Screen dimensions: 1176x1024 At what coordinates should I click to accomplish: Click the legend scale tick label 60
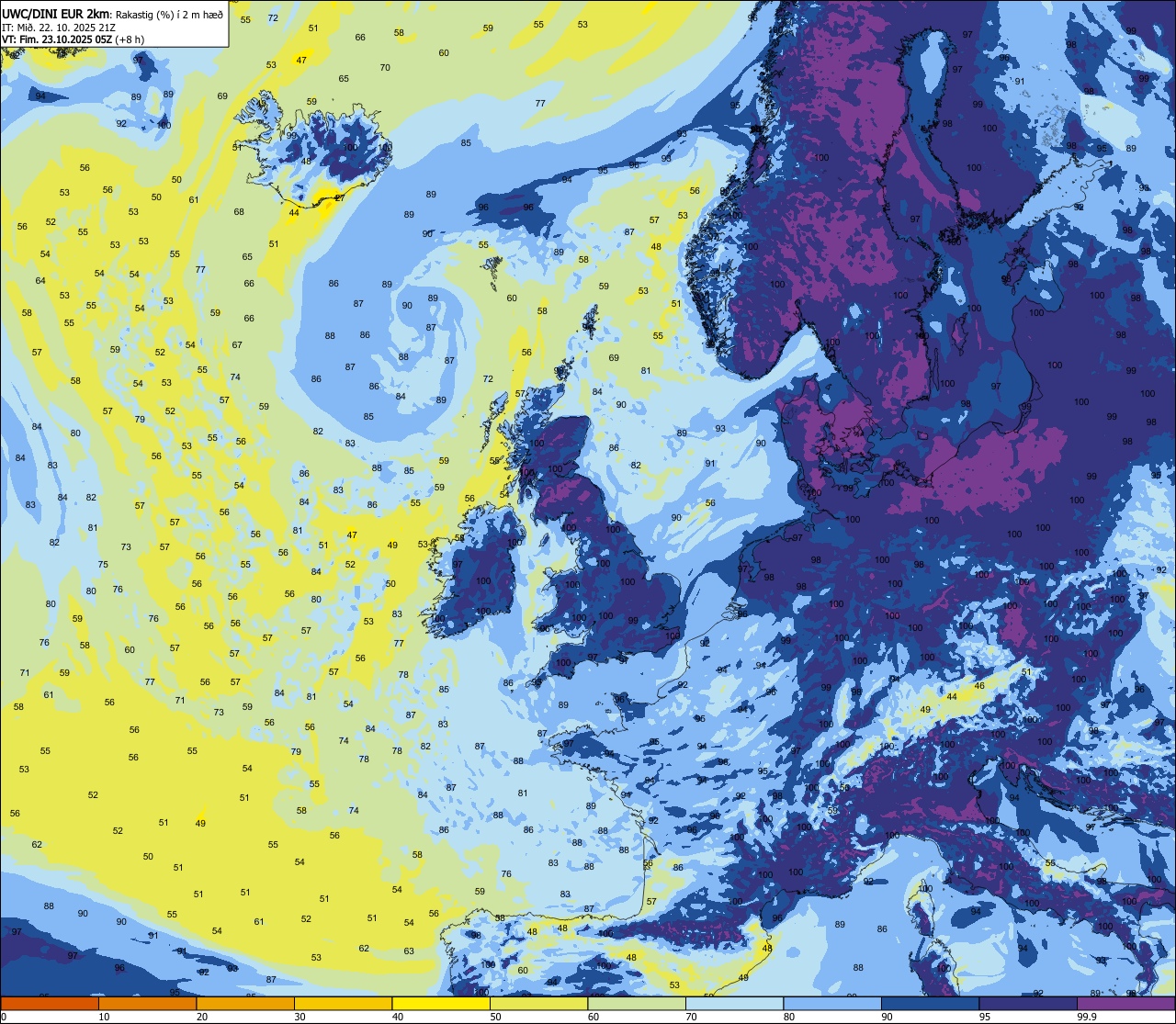(x=594, y=1017)
